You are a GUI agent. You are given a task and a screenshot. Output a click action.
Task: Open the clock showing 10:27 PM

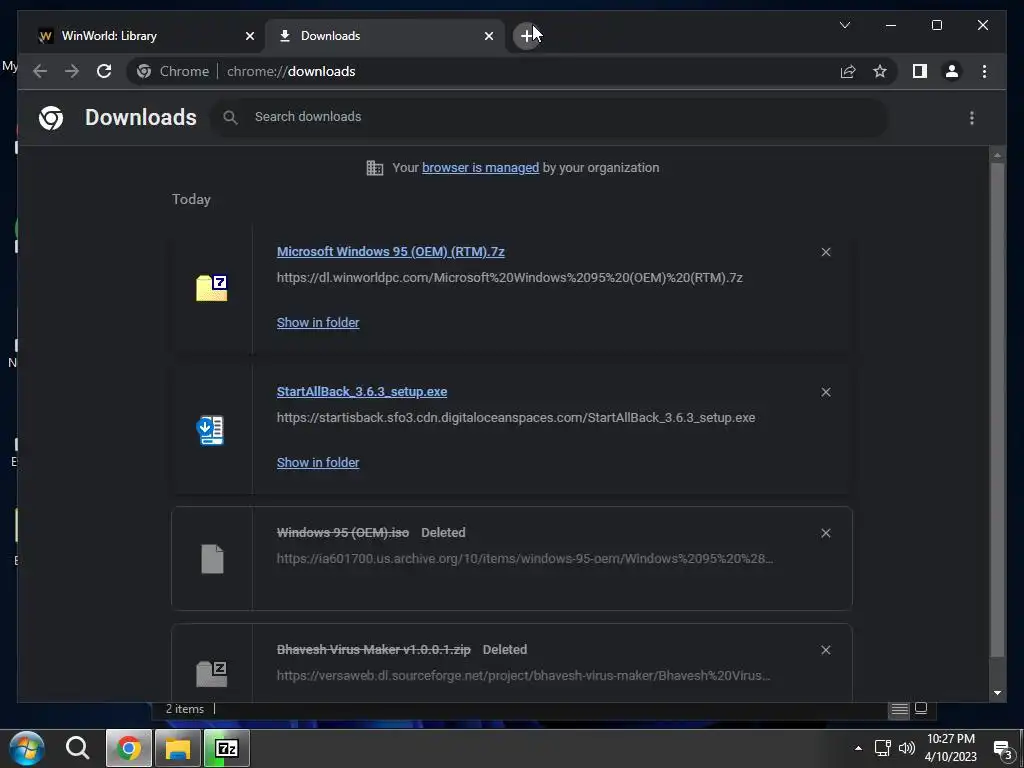[951, 748]
